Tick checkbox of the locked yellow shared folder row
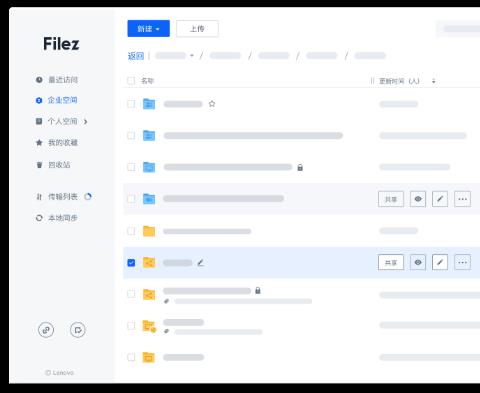The image size is (480, 393). coord(131,294)
